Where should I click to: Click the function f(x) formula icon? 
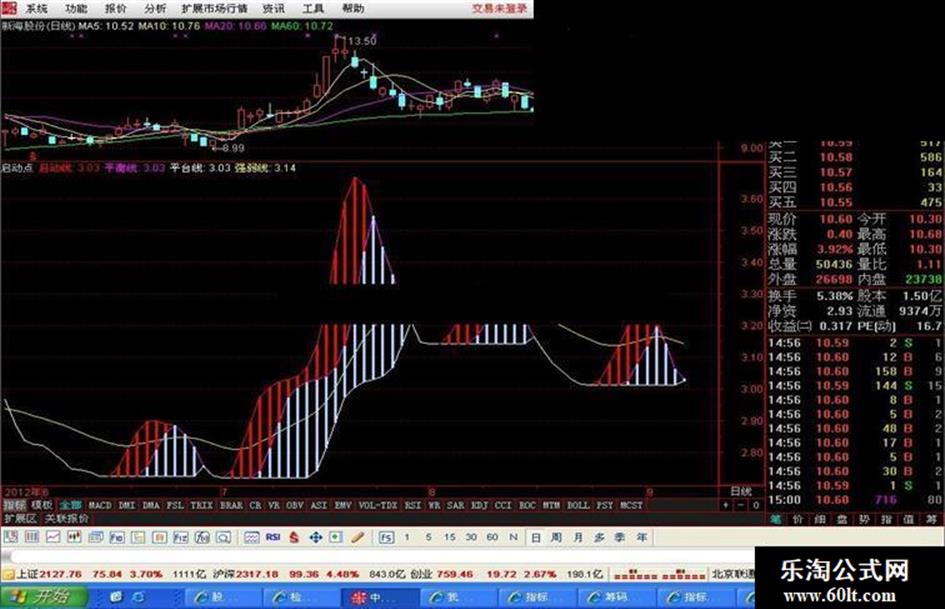pos(202,537)
